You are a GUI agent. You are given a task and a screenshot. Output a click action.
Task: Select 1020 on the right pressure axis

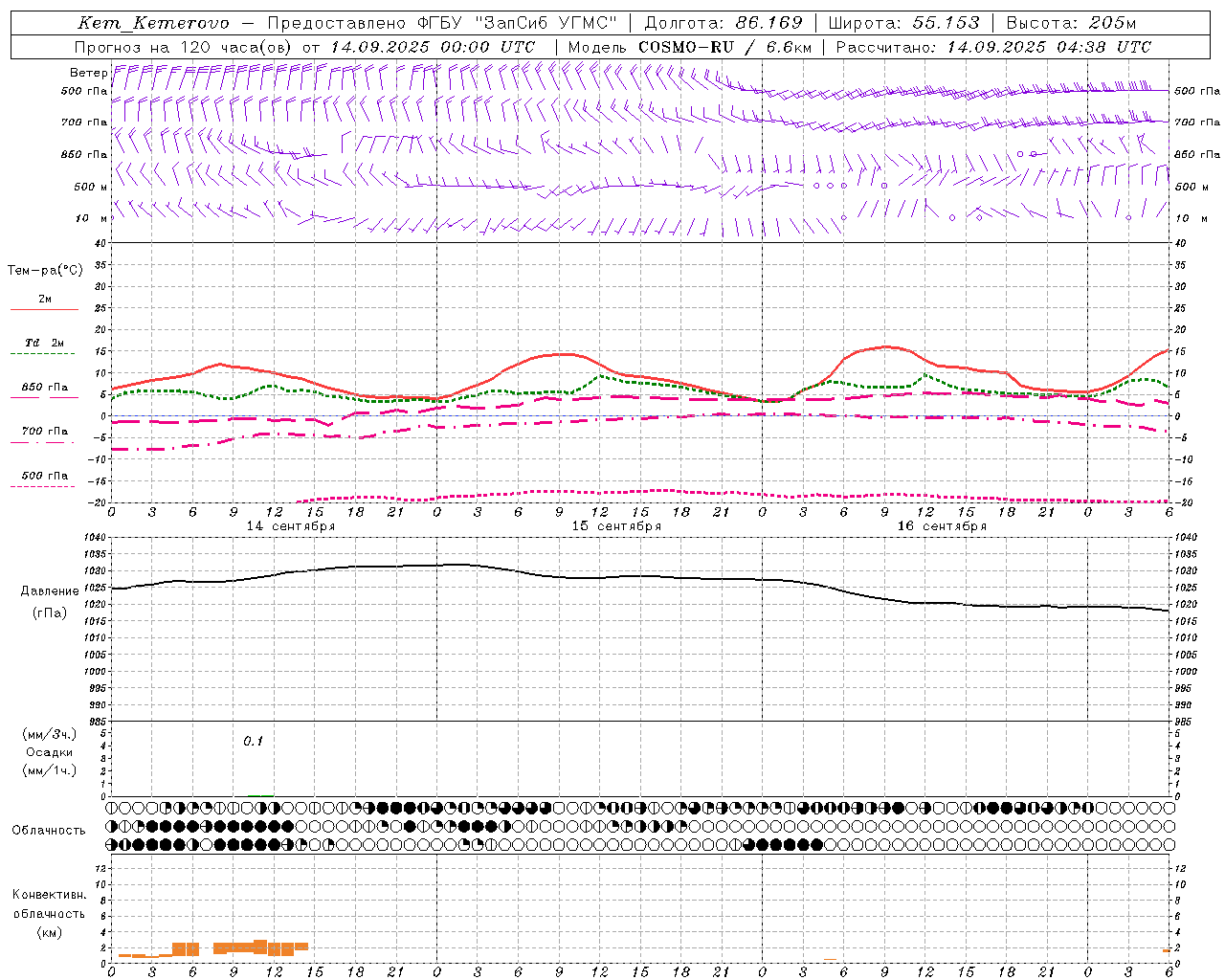coord(1186,605)
